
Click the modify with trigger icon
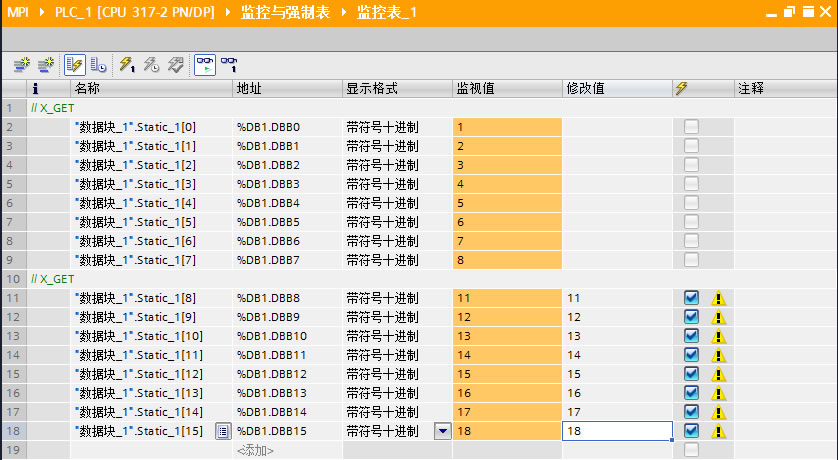point(151,65)
